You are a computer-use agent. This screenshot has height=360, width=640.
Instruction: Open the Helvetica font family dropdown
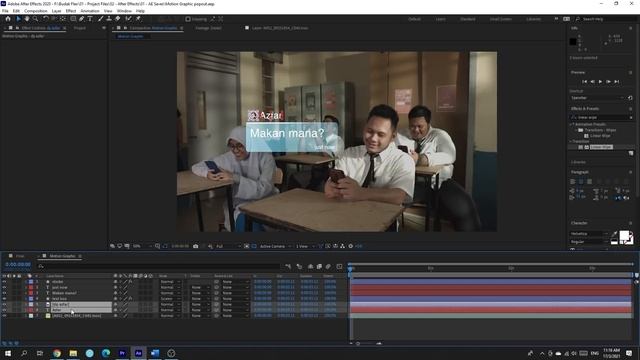point(589,234)
